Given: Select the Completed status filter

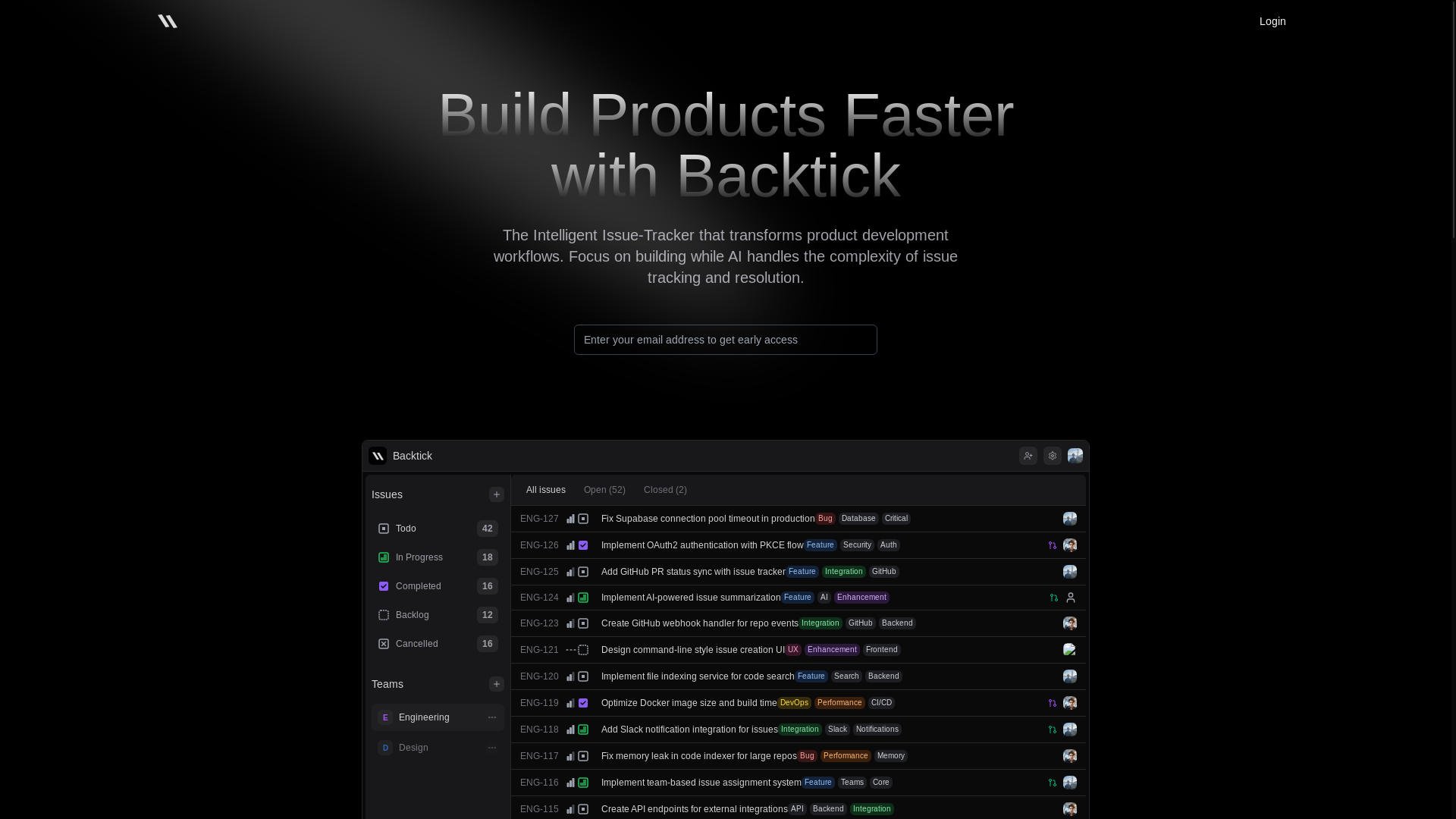Looking at the screenshot, I should point(438,586).
